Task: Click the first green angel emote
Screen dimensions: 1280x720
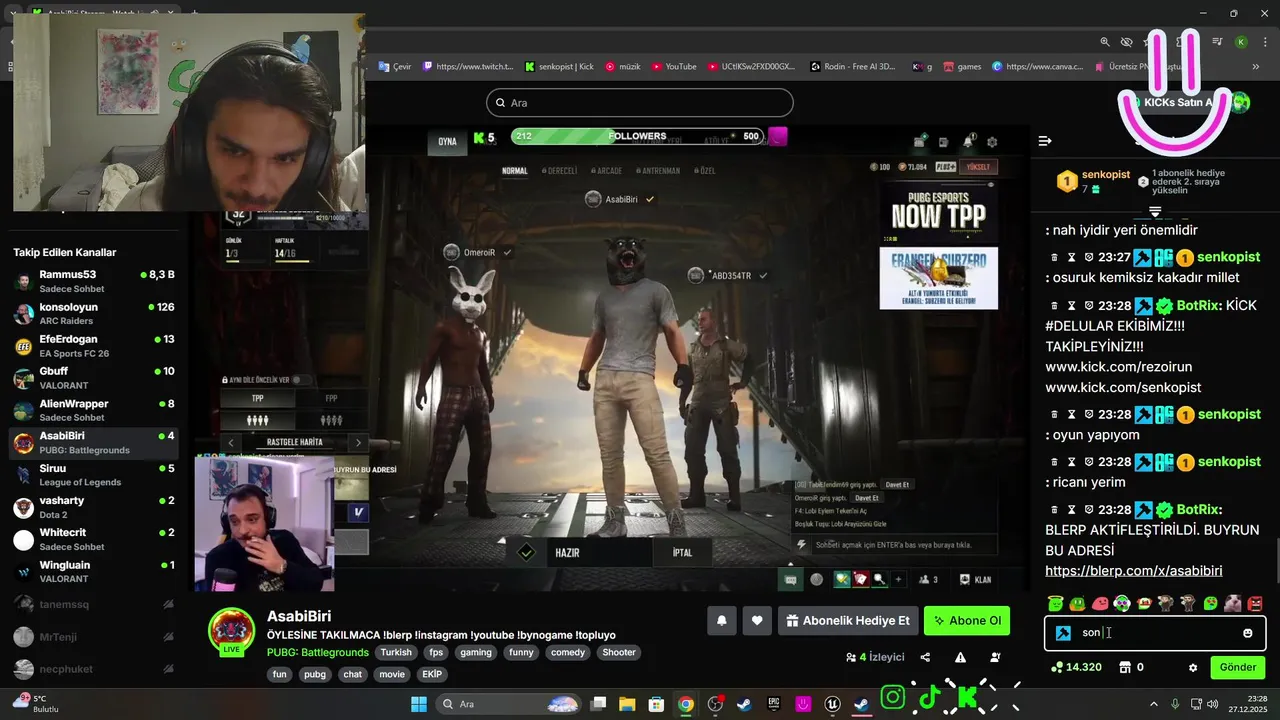Action: point(1055,603)
